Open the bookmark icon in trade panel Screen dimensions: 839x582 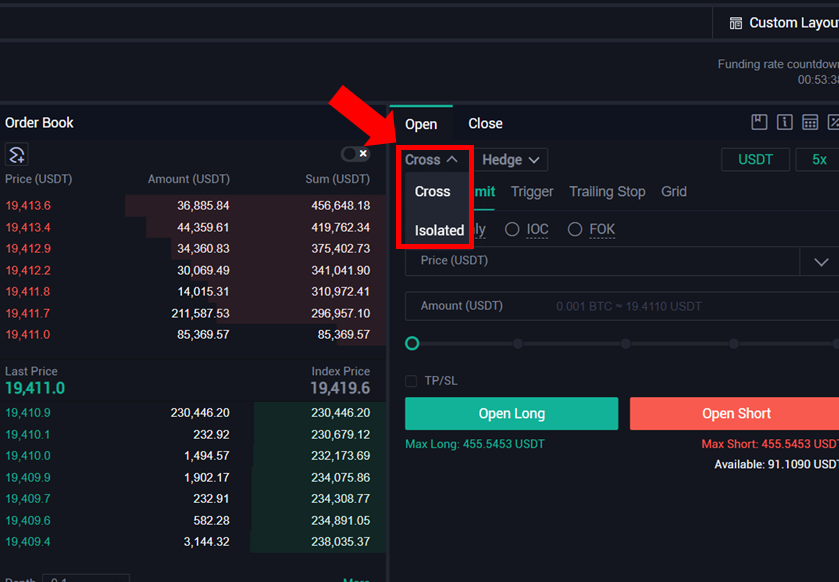759,123
